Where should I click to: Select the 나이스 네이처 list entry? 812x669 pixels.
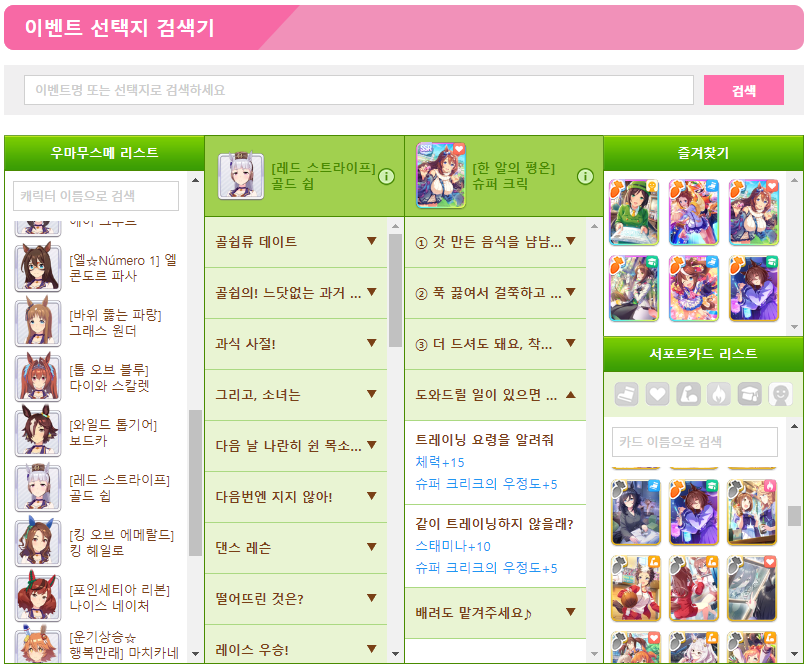[98, 598]
